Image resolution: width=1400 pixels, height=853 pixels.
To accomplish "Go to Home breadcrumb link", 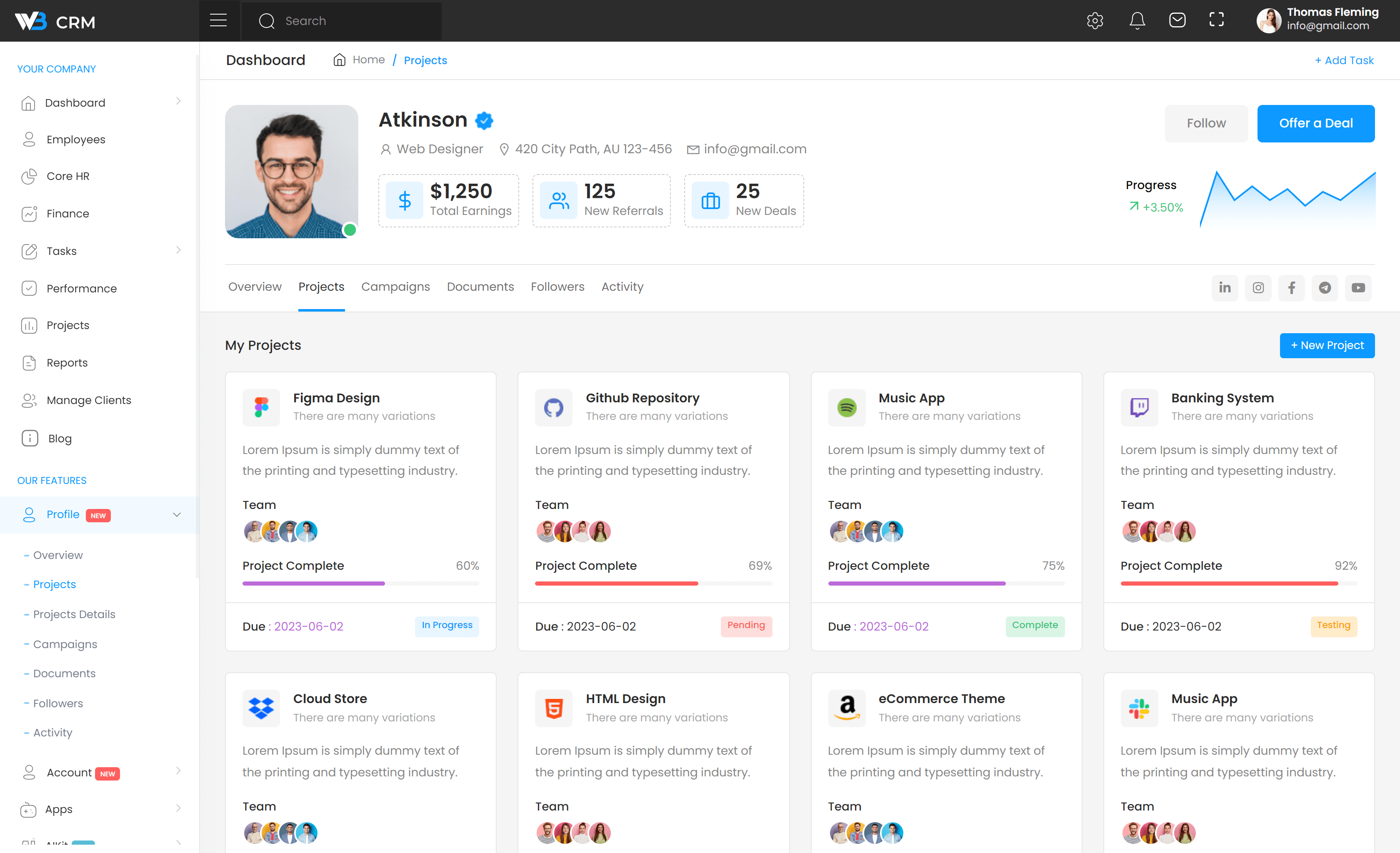I will point(369,60).
